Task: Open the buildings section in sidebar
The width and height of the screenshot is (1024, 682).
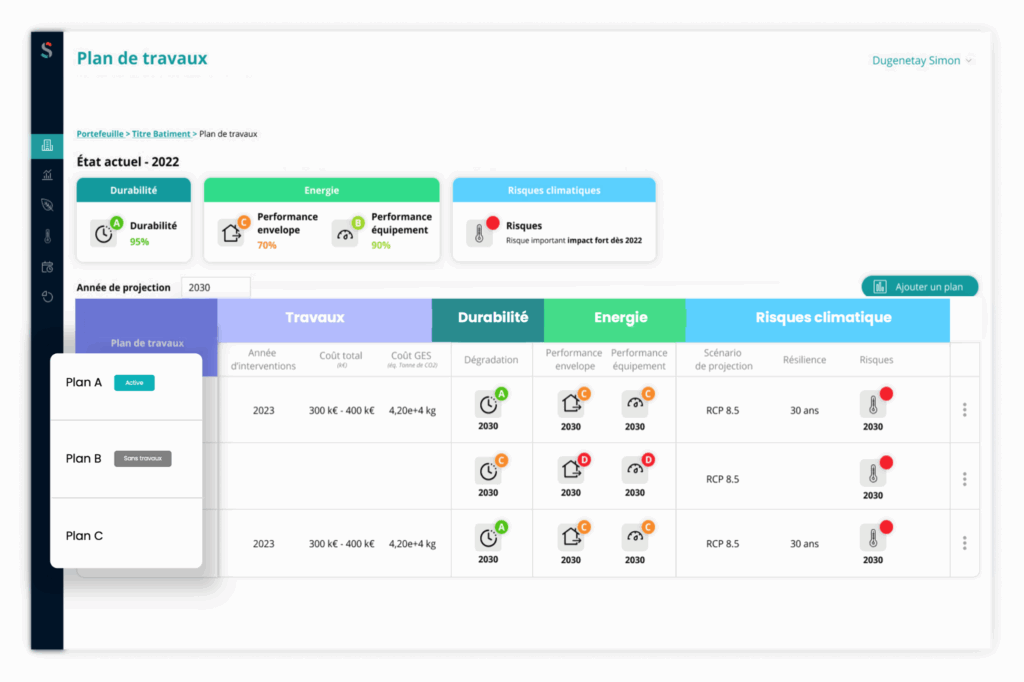Action: pyautogui.click(x=47, y=146)
